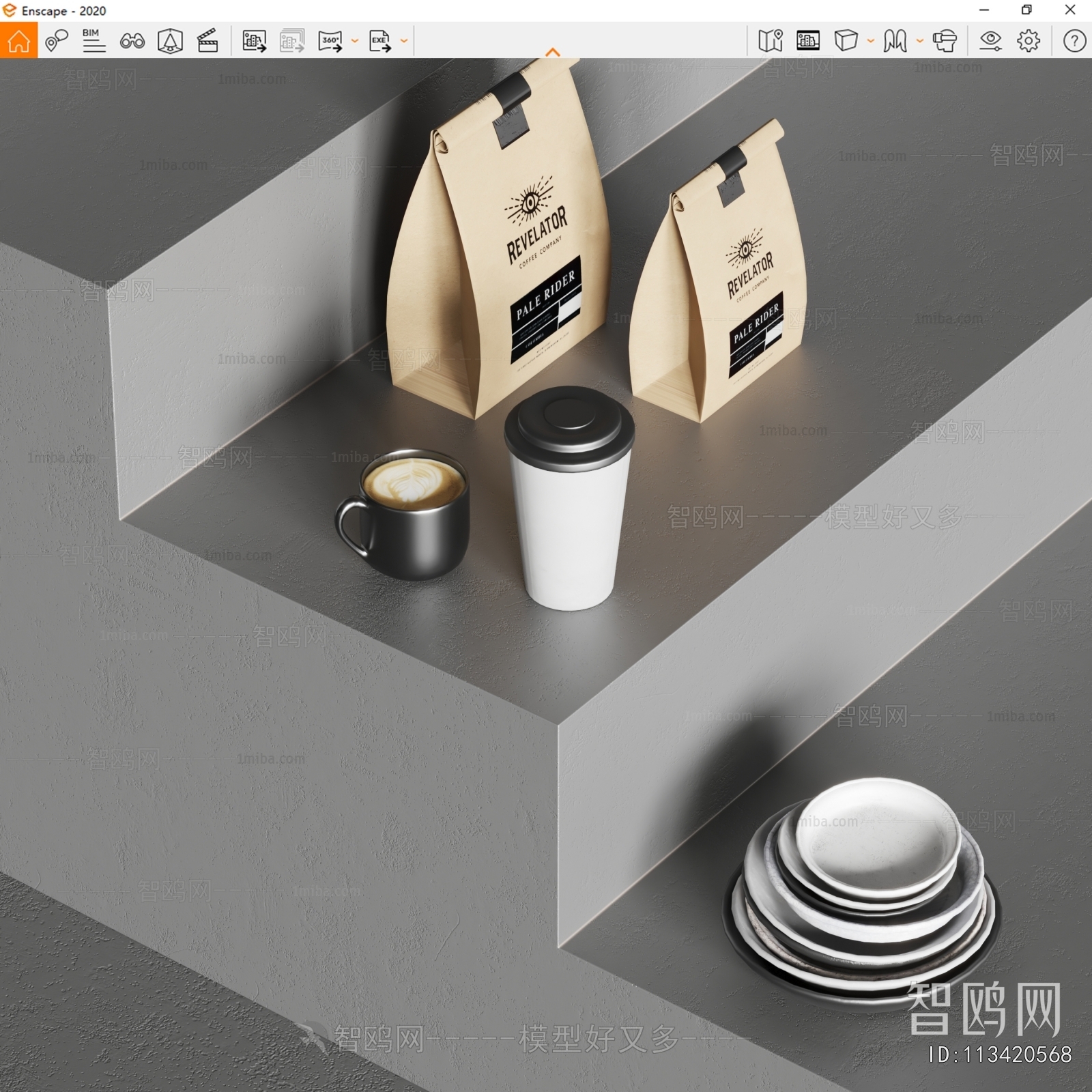Click the 360 panorama export icon
1092x1092 pixels.
330,41
